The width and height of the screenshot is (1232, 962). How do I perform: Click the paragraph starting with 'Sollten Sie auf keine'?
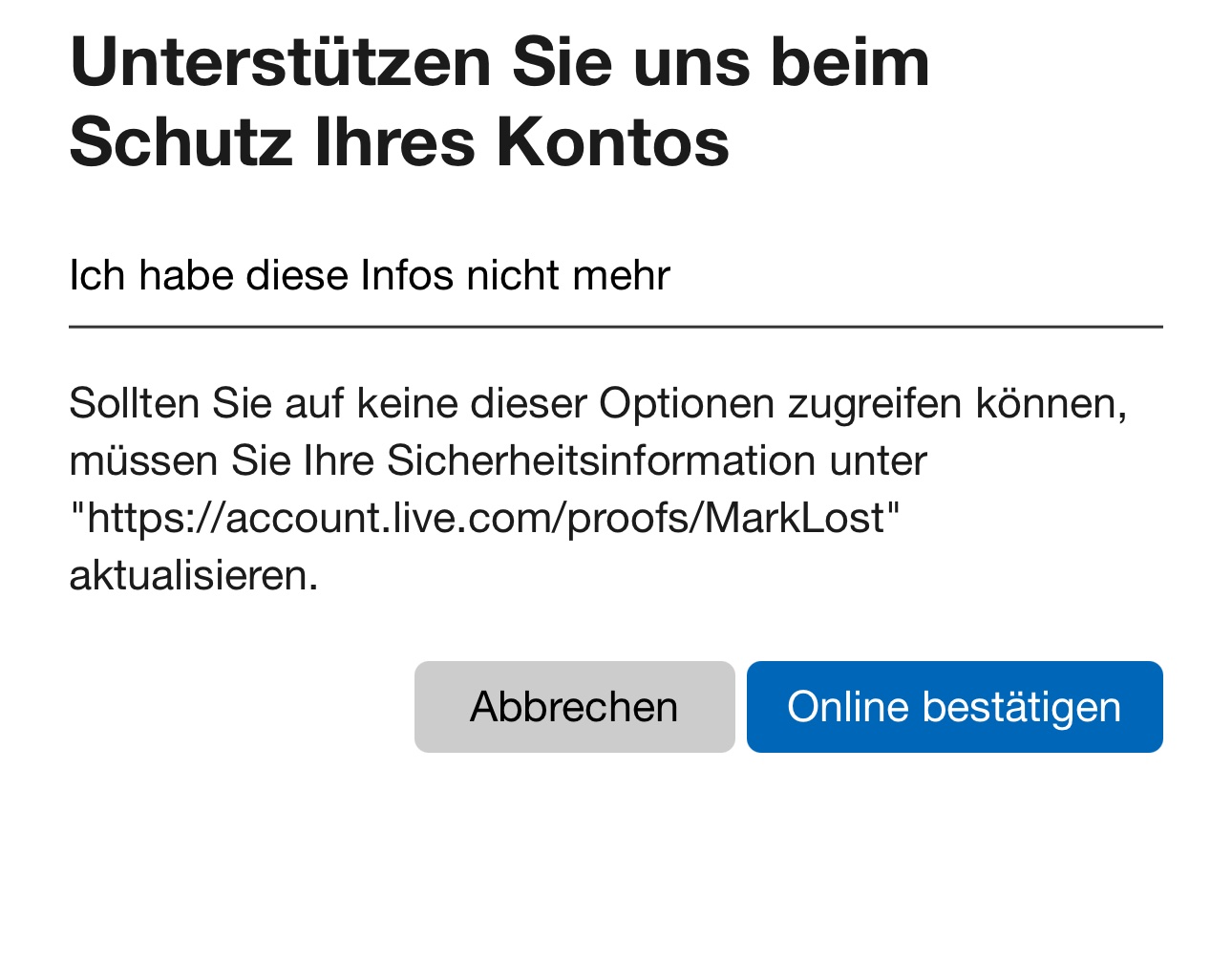click(x=598, y=489)
